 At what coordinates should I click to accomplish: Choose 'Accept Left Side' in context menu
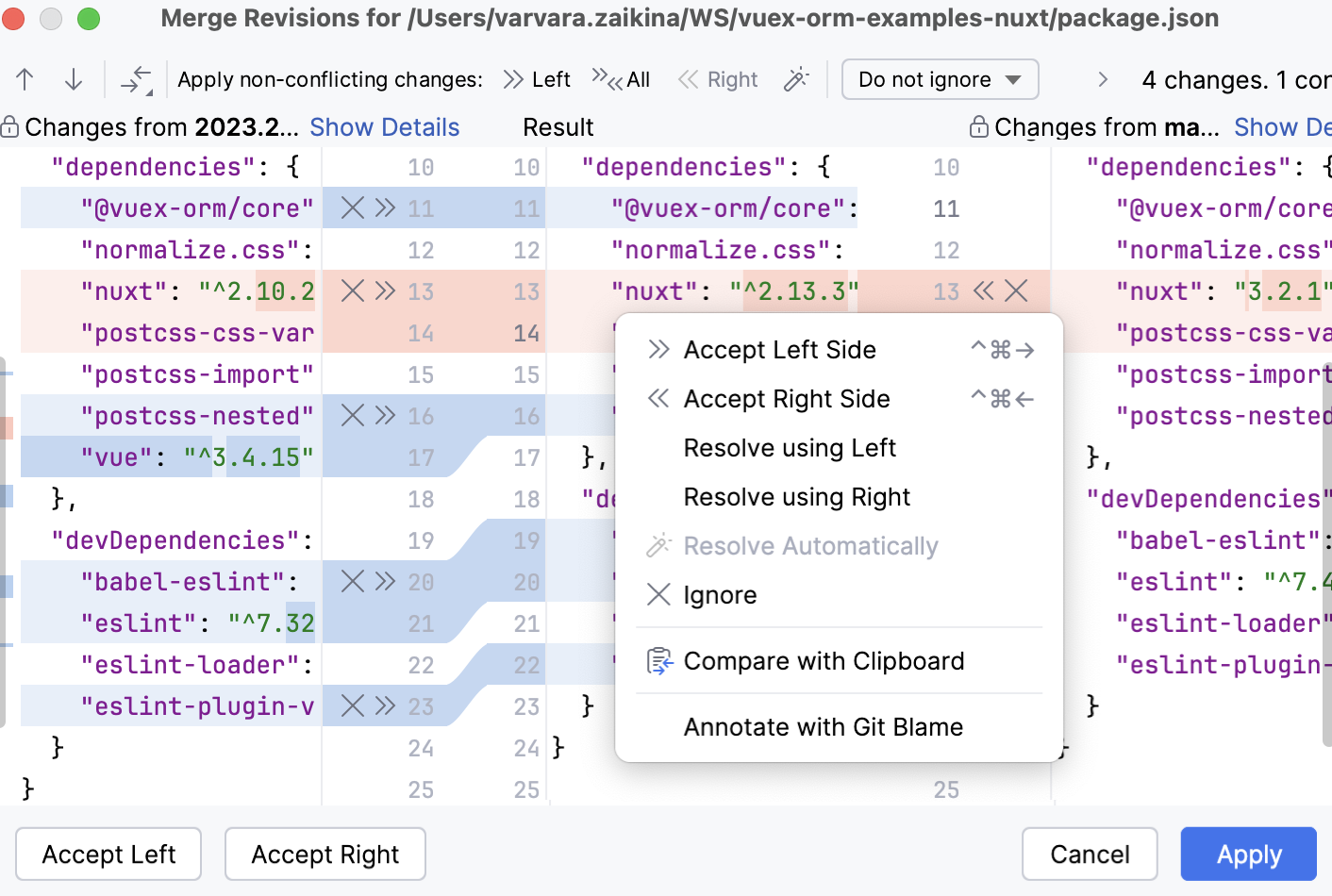[779, 350]
